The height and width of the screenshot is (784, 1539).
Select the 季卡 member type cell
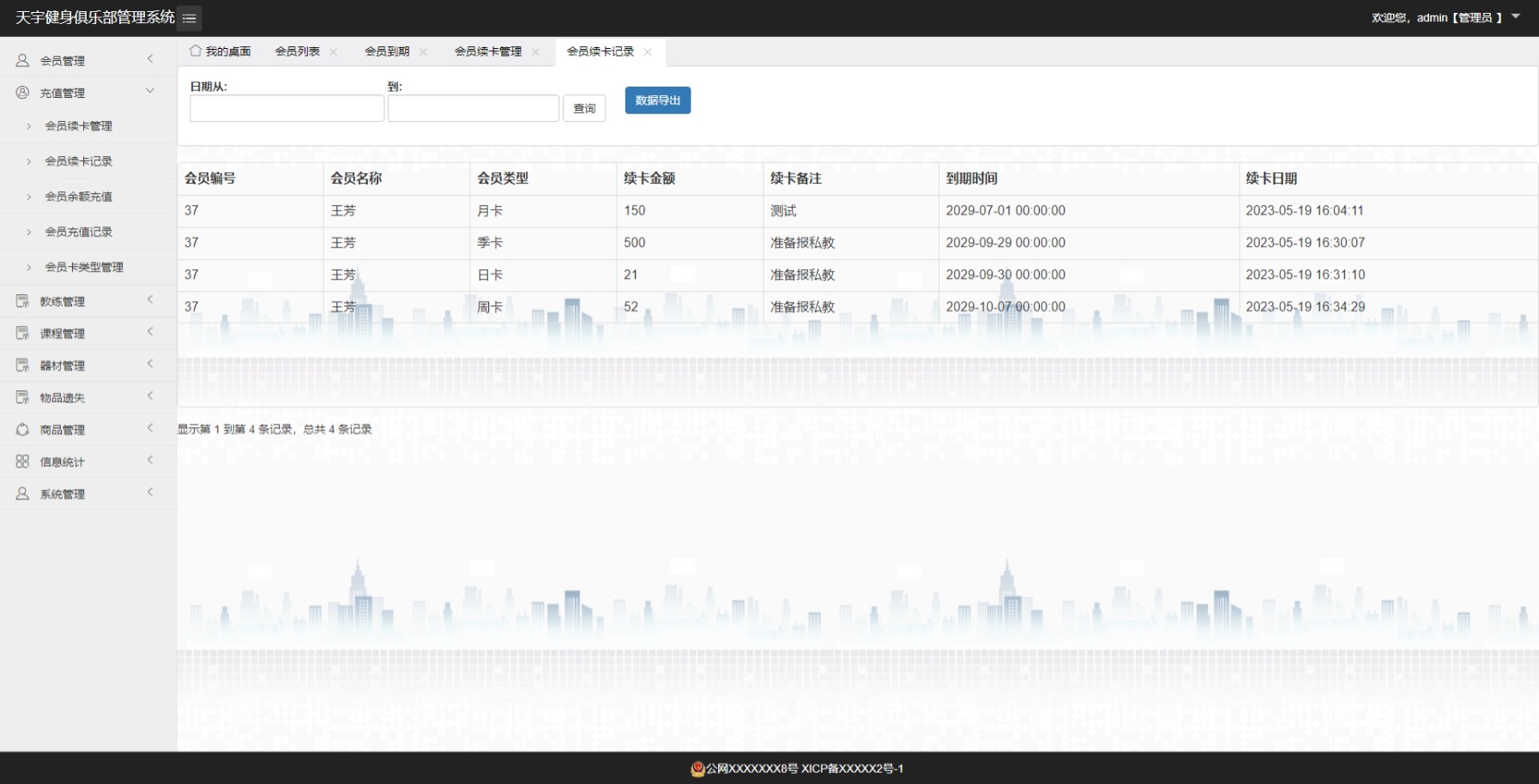click(543, 243)
